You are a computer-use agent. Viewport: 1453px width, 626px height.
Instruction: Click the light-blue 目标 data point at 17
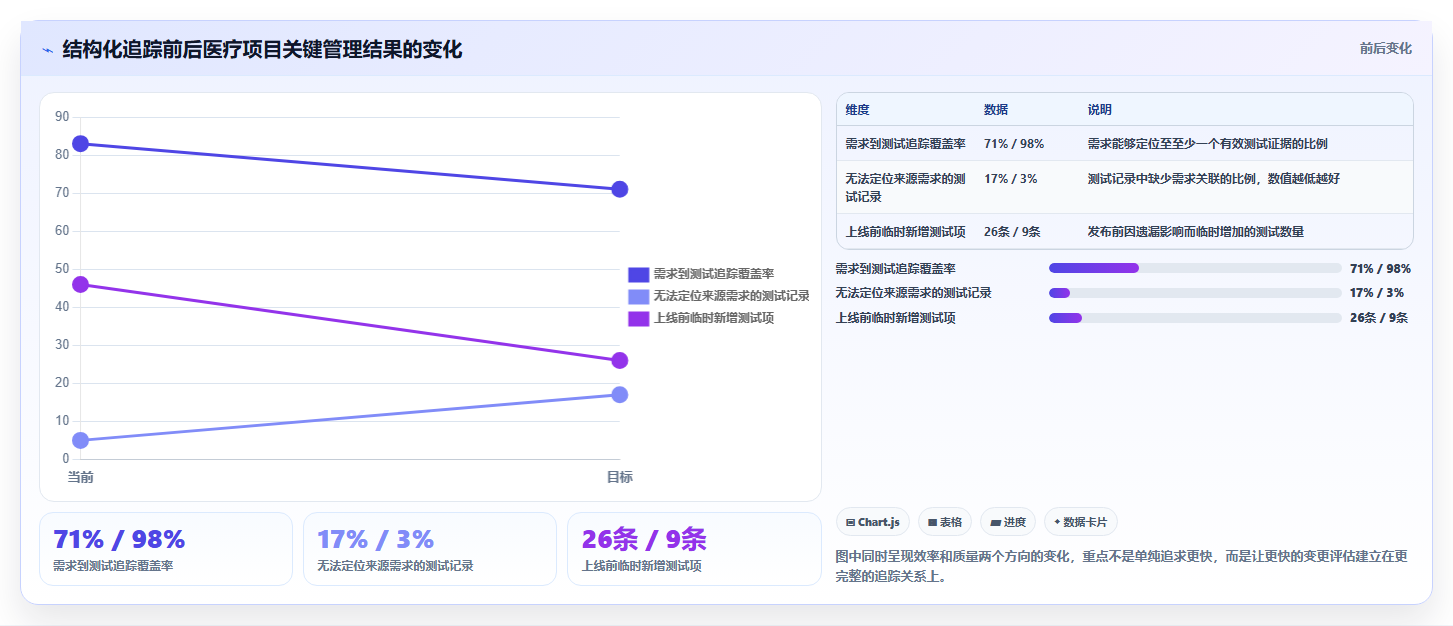[x=619, y=394]
